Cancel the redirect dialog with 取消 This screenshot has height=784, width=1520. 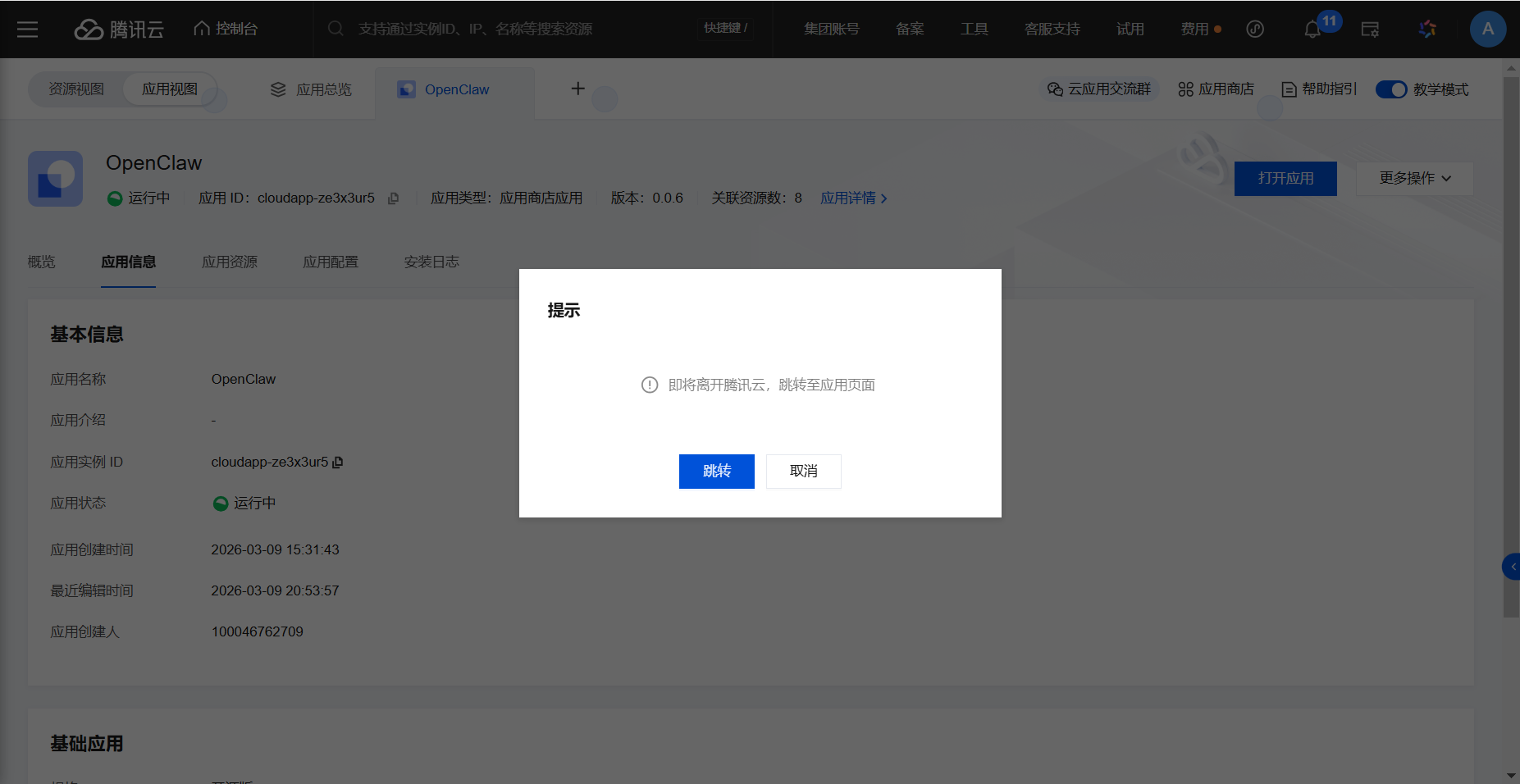coord(804,472)
